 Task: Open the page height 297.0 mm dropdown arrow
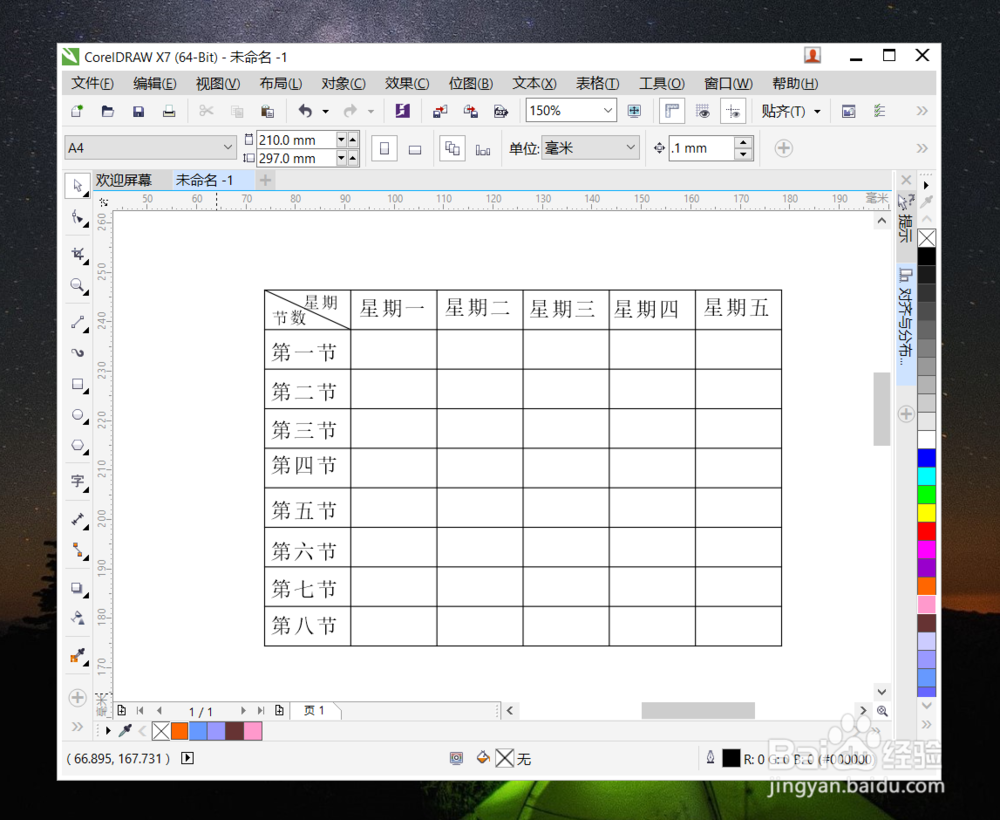point(341,157)
